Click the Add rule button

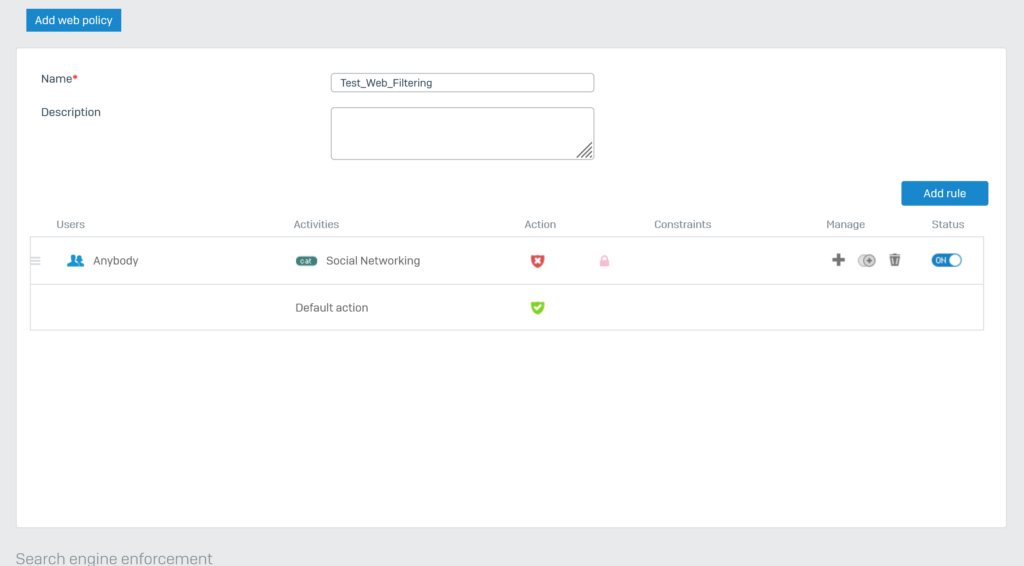pyautogui.click(x=944, y=193)
